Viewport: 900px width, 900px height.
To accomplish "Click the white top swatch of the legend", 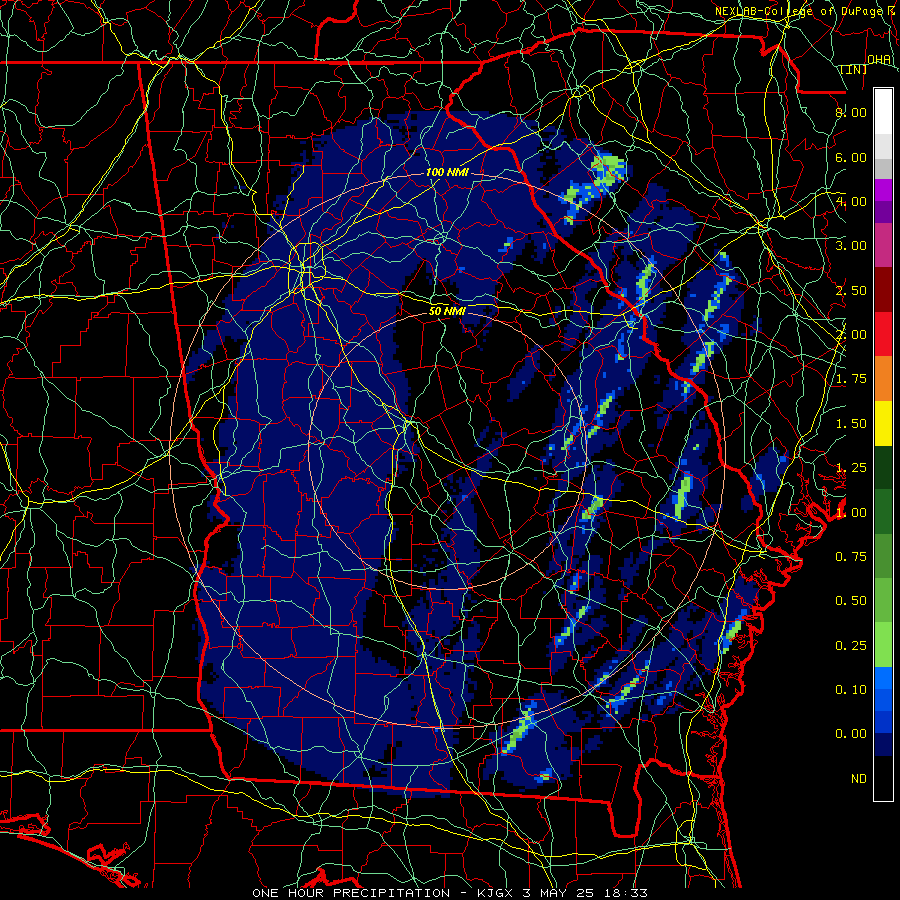I will [x=883, y=112].
